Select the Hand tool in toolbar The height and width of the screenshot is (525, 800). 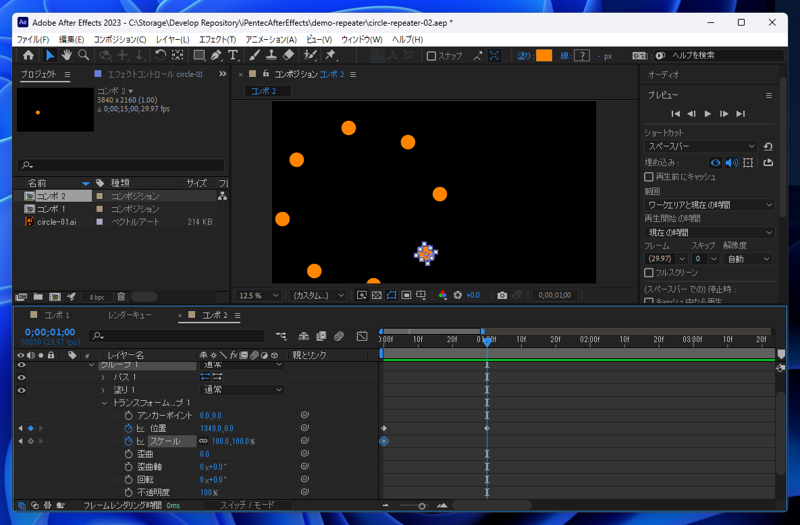66,56
